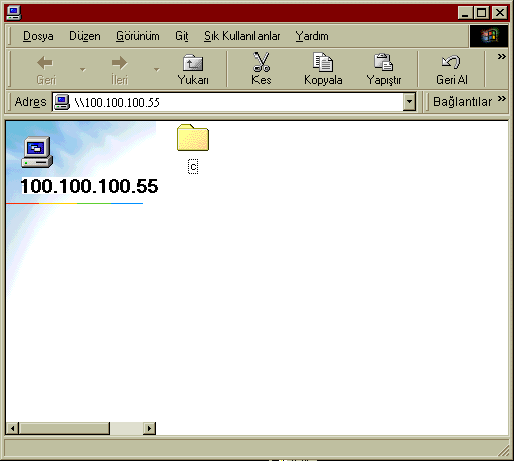Screen dimensions: 514x461
Task: Click the right scroll arrow of horizontal scrollbar
Action: 149,428
